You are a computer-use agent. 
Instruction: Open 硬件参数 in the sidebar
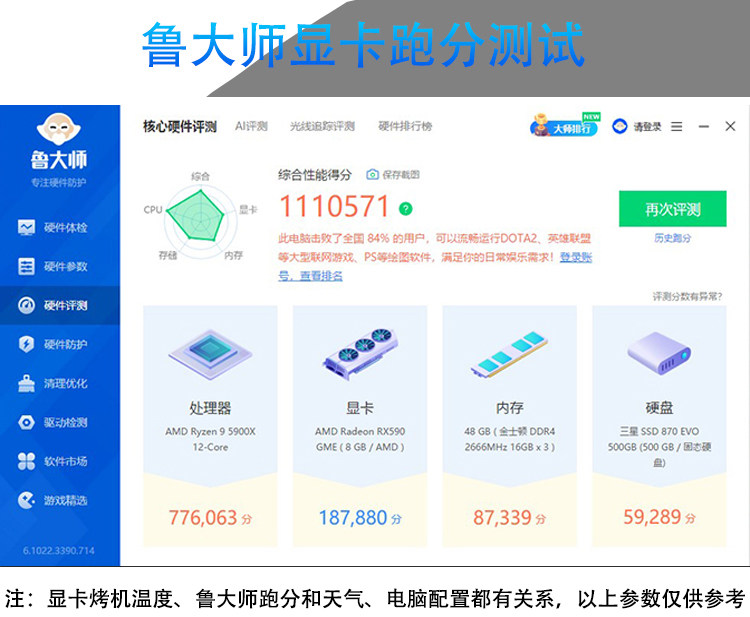[x=60, y=266]
